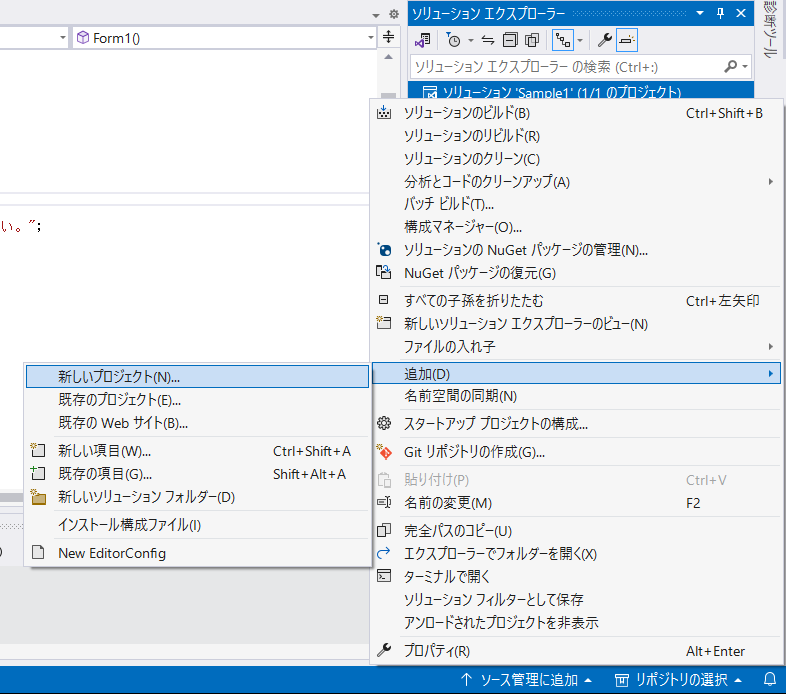This screenshot has width=786, height=694.
Task: Click ソース管理に追加 in the status bar
Action: [x=526, y=679]
